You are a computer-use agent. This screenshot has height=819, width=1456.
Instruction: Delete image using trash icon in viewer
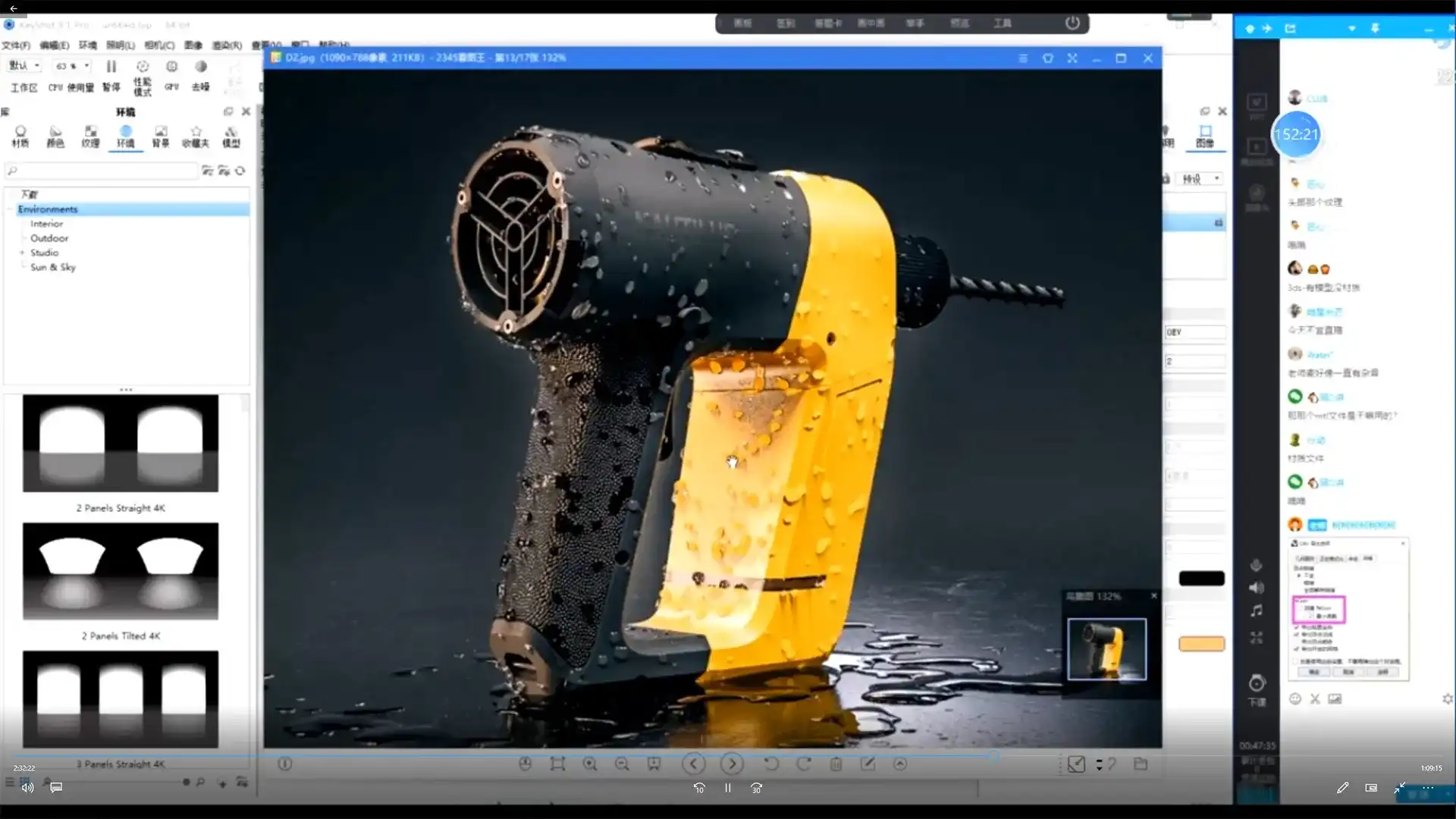click(x=836, y=764)
